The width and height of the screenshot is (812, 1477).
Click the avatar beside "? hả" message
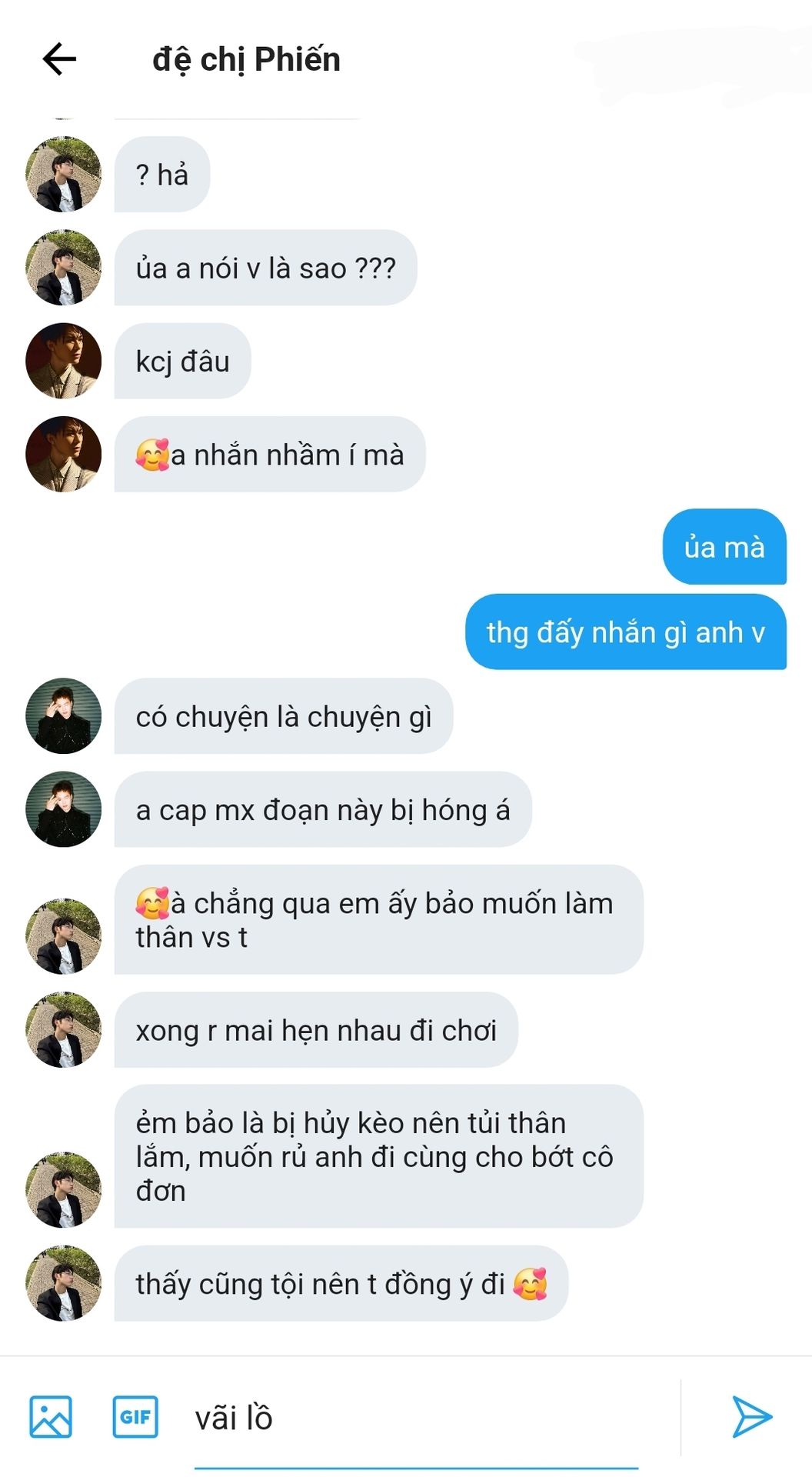coord(64,175)
